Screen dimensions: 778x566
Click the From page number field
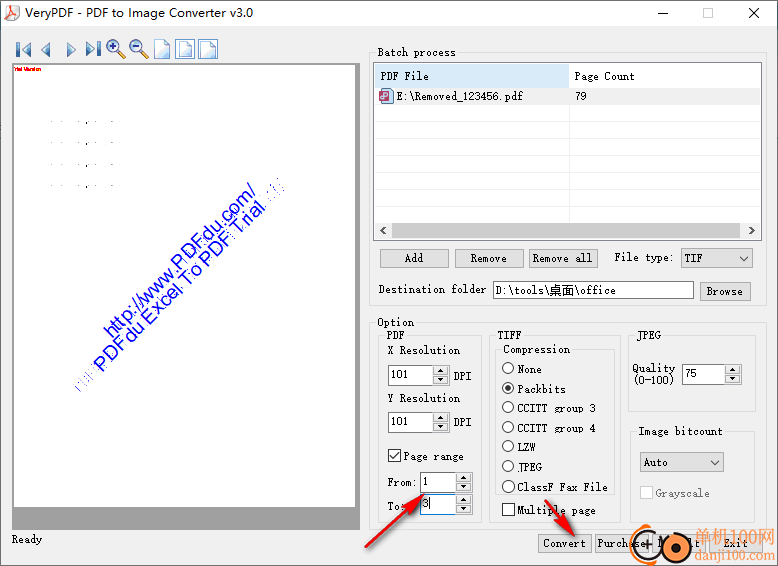pyautogui.click(x=438, y=482)
